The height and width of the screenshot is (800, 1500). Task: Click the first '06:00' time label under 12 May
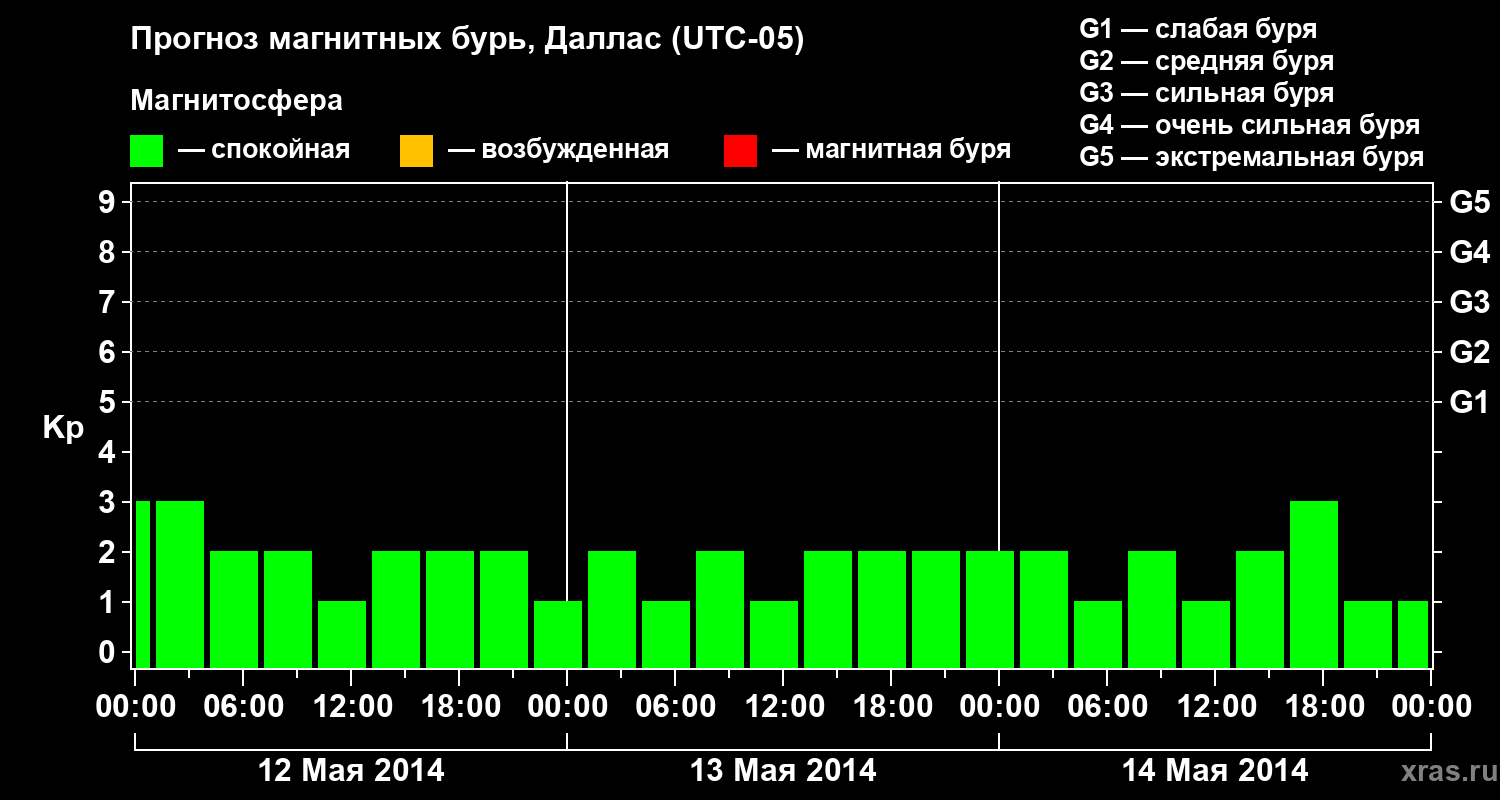[x=243, y=706]
